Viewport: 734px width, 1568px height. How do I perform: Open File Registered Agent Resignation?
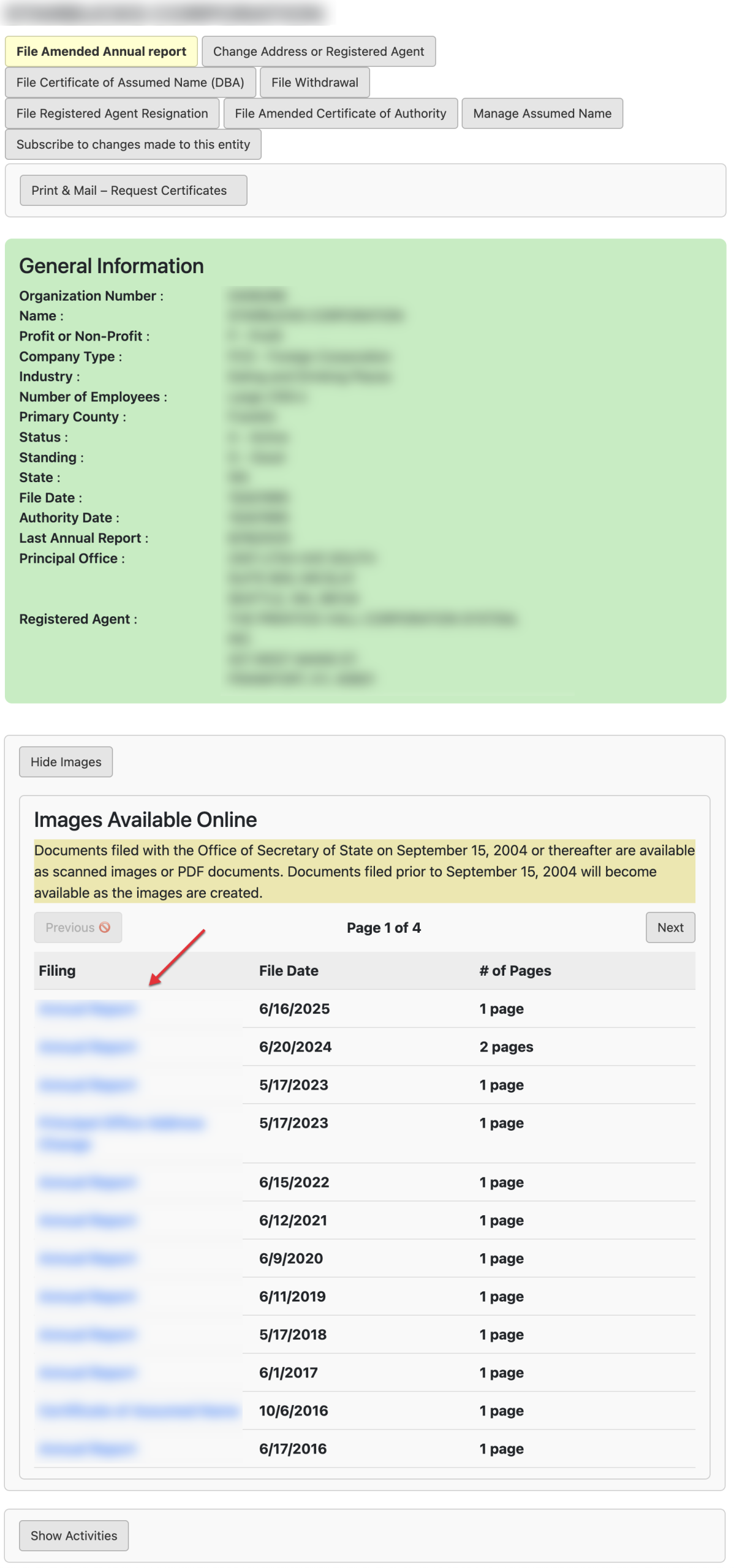(112, 114)
